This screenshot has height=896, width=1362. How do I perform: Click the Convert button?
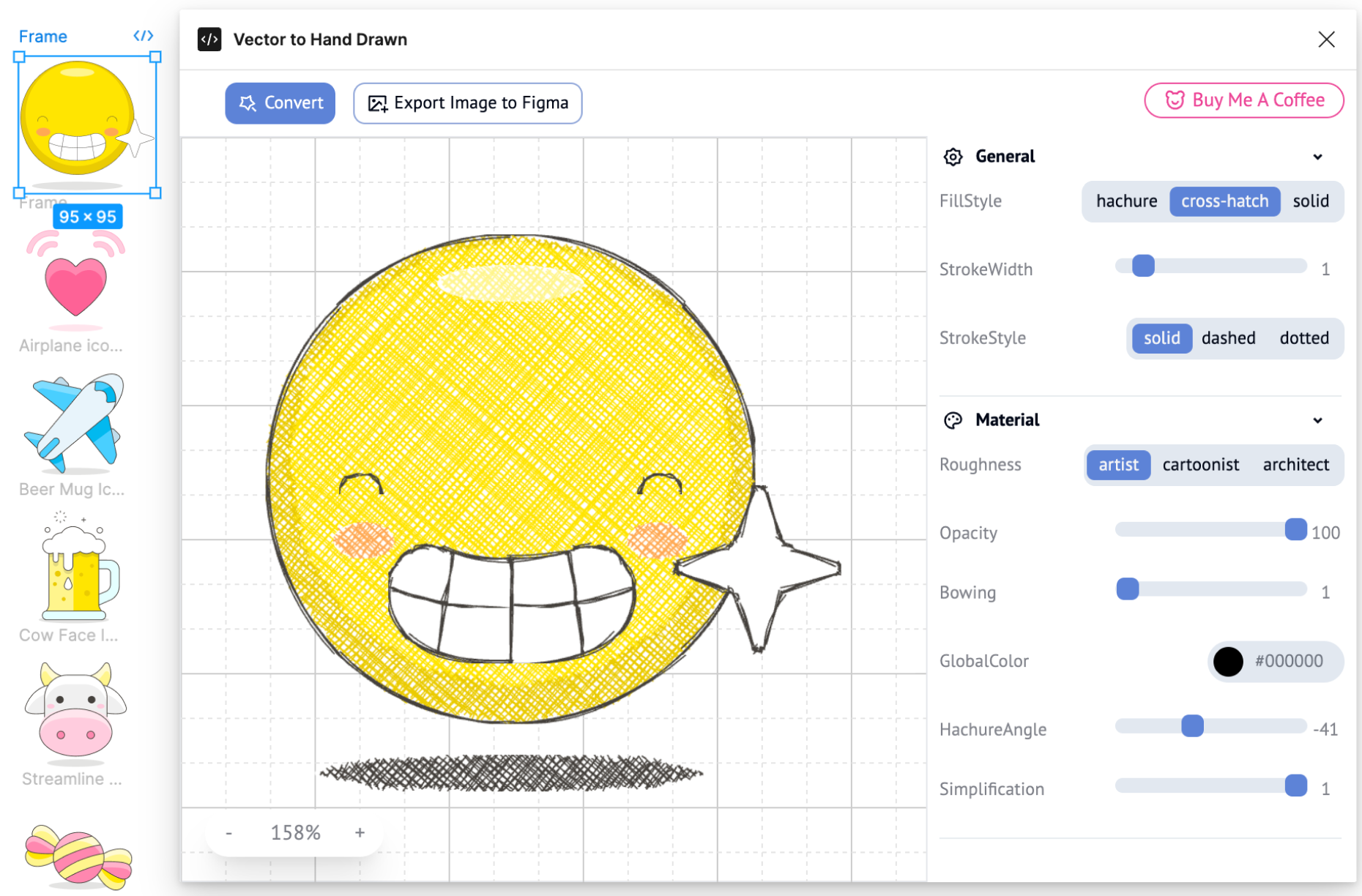coord(280,103)
